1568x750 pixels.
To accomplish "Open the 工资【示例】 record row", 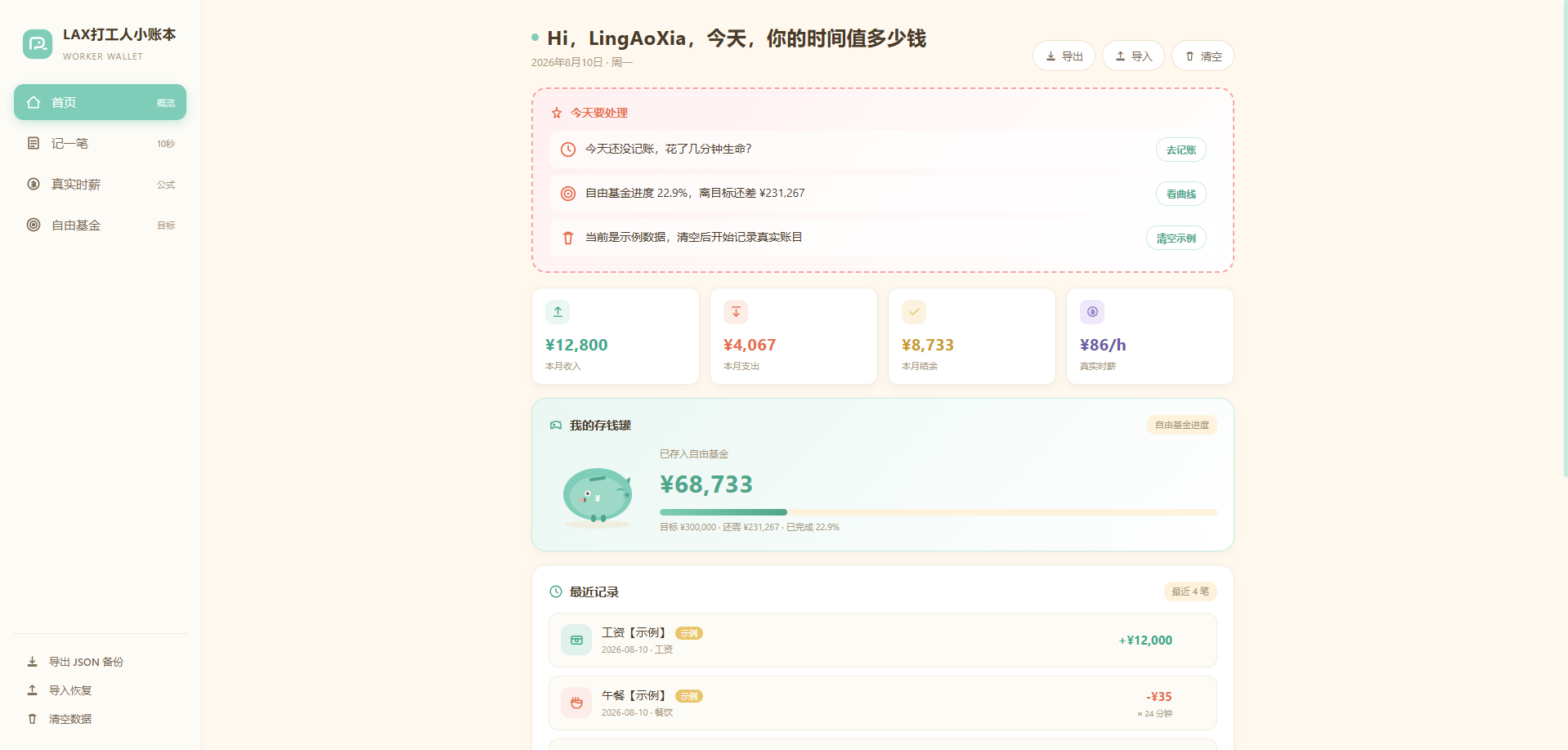I will 883,641.
